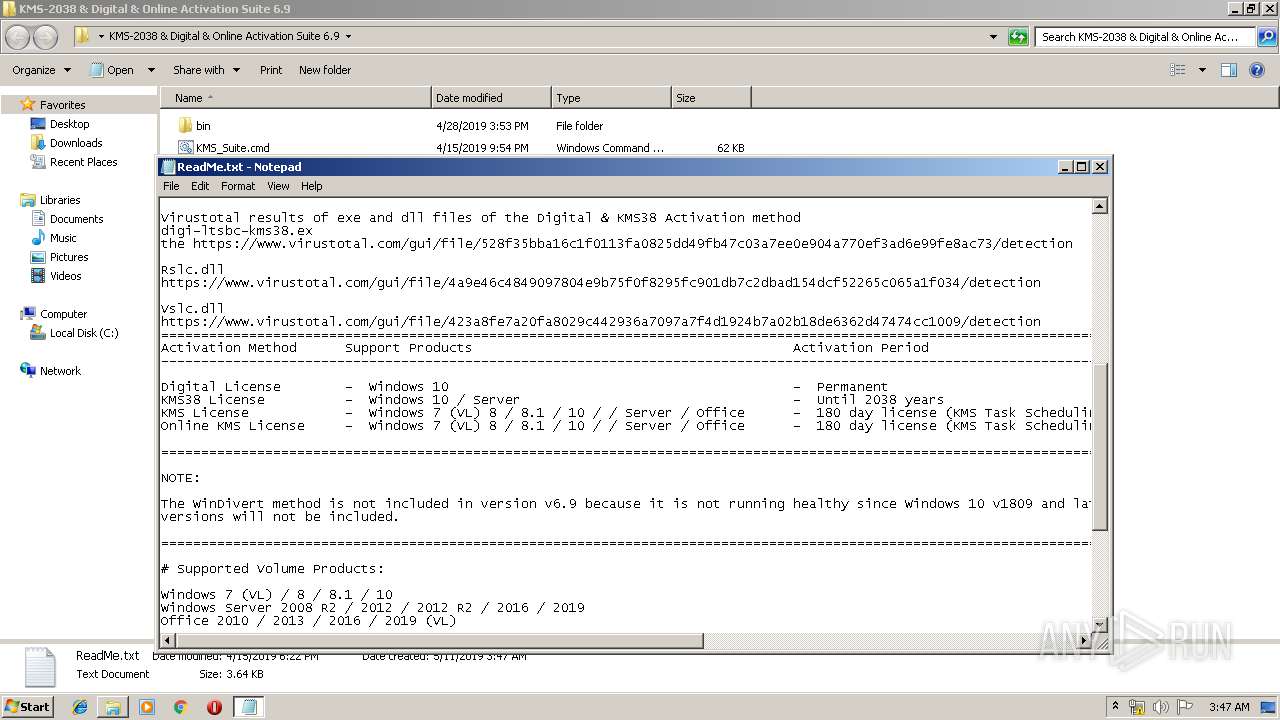This screenshot has height=720, width=1280.
Task: Open the Documents library
Action: (x=76, y=219)
